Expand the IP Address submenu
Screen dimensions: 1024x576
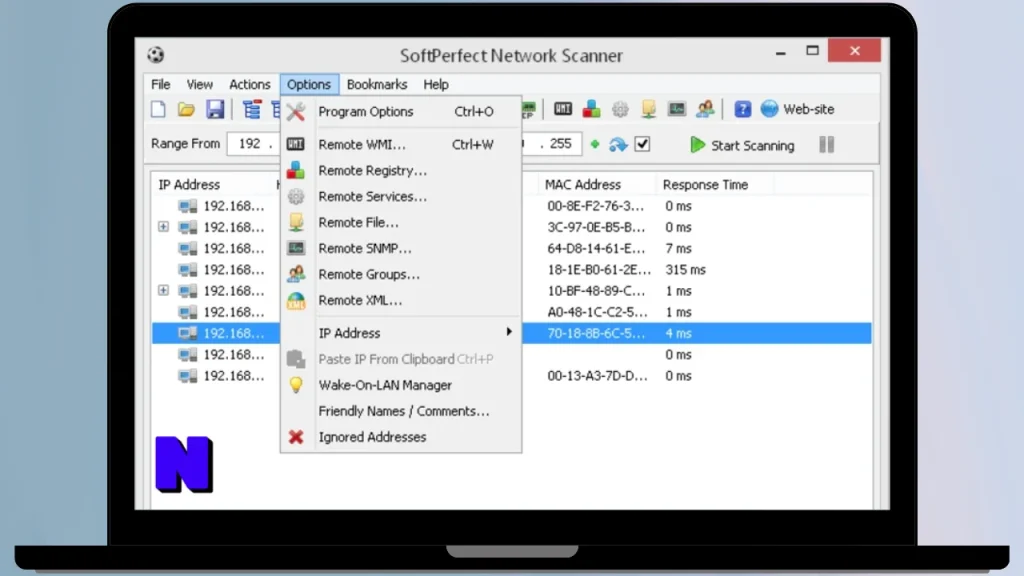401,333
